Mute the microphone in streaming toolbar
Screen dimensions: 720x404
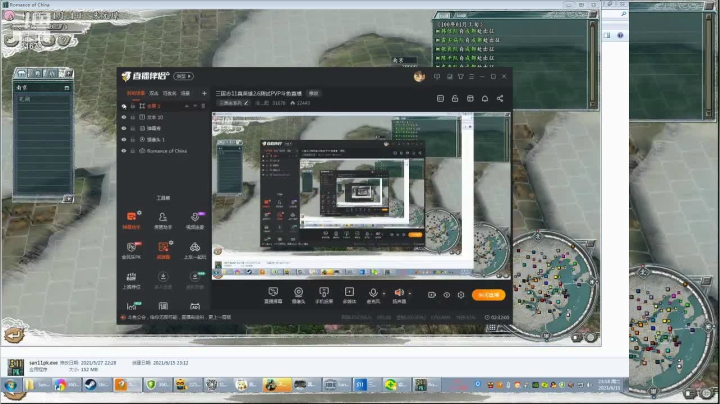373,295
